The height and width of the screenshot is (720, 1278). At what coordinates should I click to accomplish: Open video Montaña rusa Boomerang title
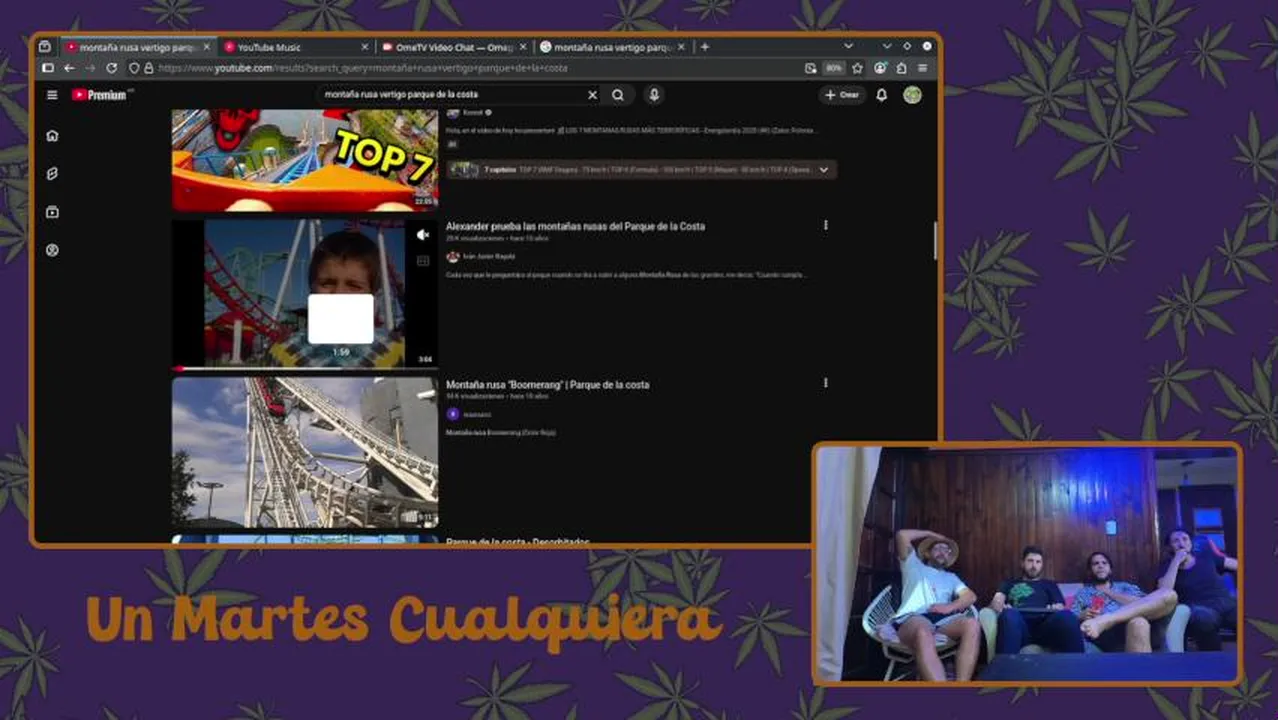pyautogui.click(x=547, y=384)
